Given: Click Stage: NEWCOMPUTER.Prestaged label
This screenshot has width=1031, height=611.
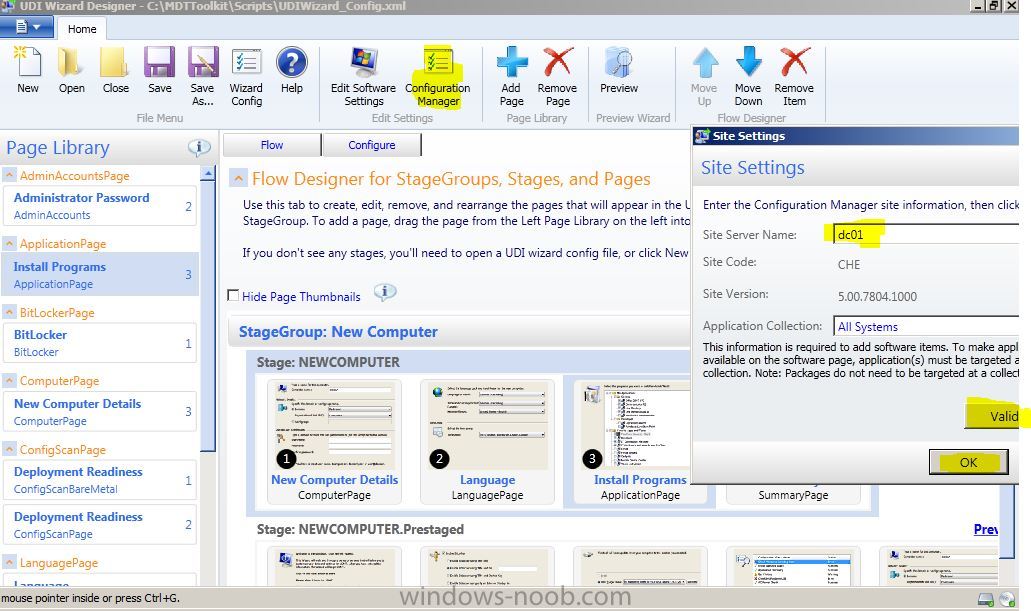Looking at the screenshot, I should point(360,529).
